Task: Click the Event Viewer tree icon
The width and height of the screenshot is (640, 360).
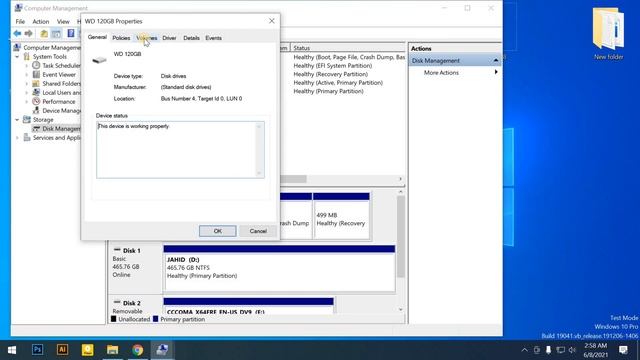Action: tap(36, 74)
